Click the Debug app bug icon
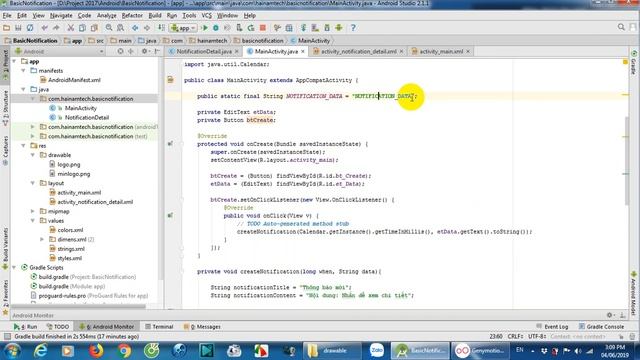The width and height of the screenshot is (640, 360). 216,28
